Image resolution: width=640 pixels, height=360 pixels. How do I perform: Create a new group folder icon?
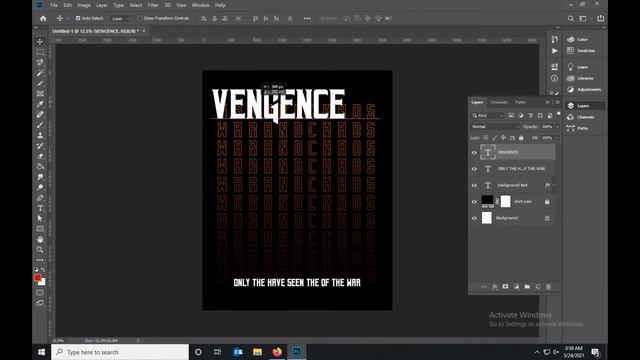(x=527, y=287)
